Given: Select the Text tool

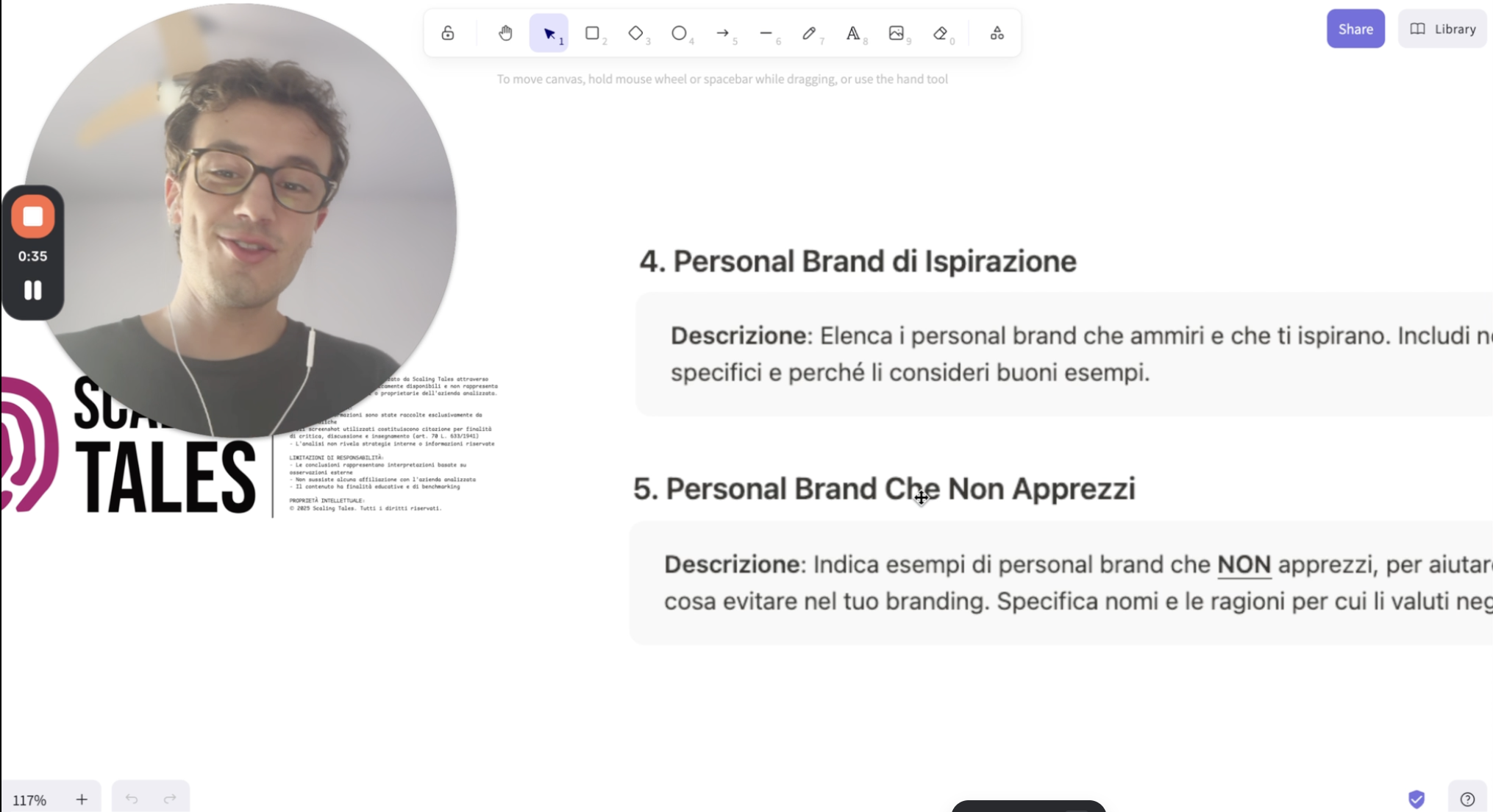Looking at the screenshot, I should [x=852, y=33].
